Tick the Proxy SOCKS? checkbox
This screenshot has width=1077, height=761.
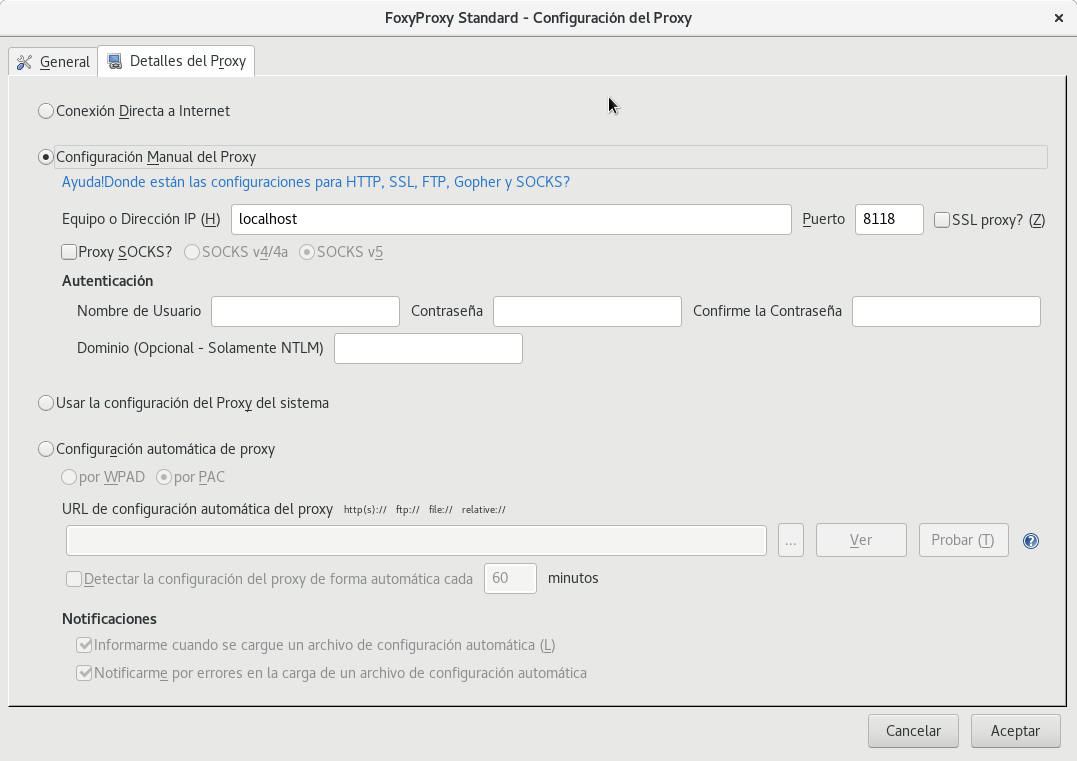tap(69, 252)
